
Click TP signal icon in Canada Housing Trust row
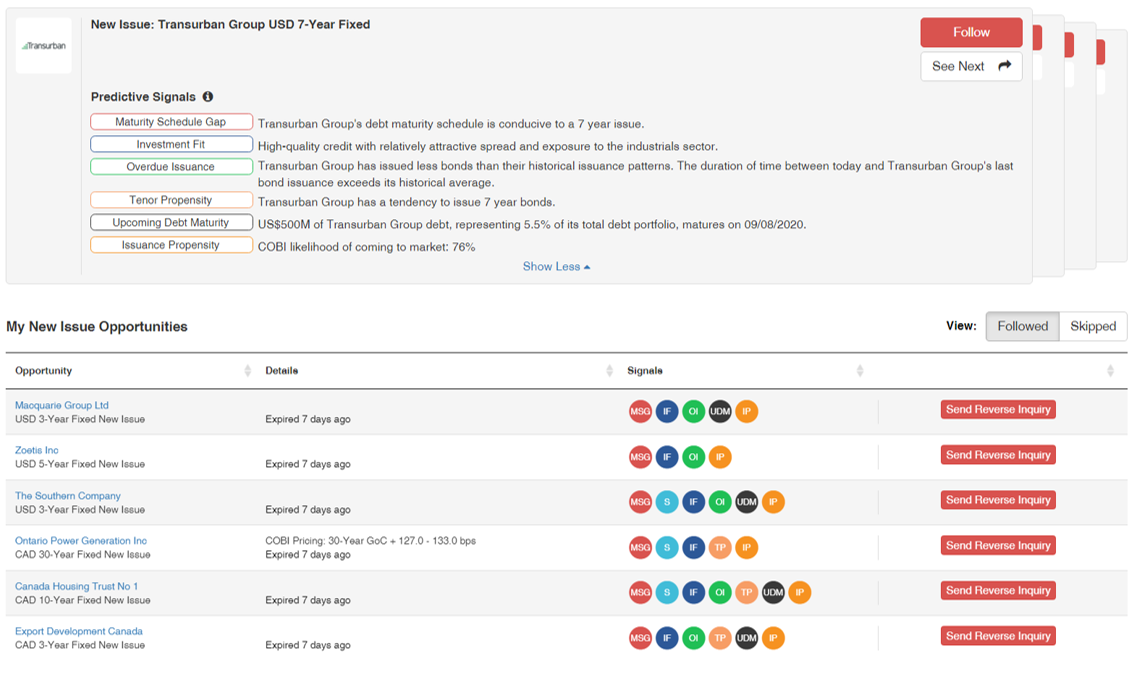coord(747,593)
